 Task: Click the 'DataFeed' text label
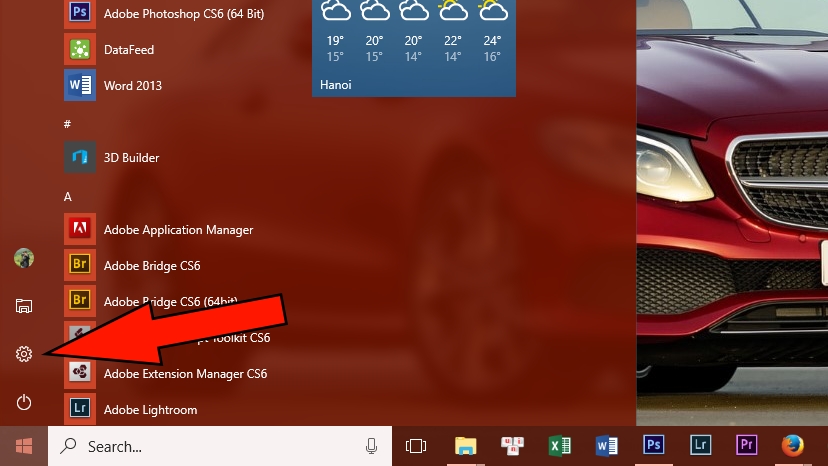[129, 50]
